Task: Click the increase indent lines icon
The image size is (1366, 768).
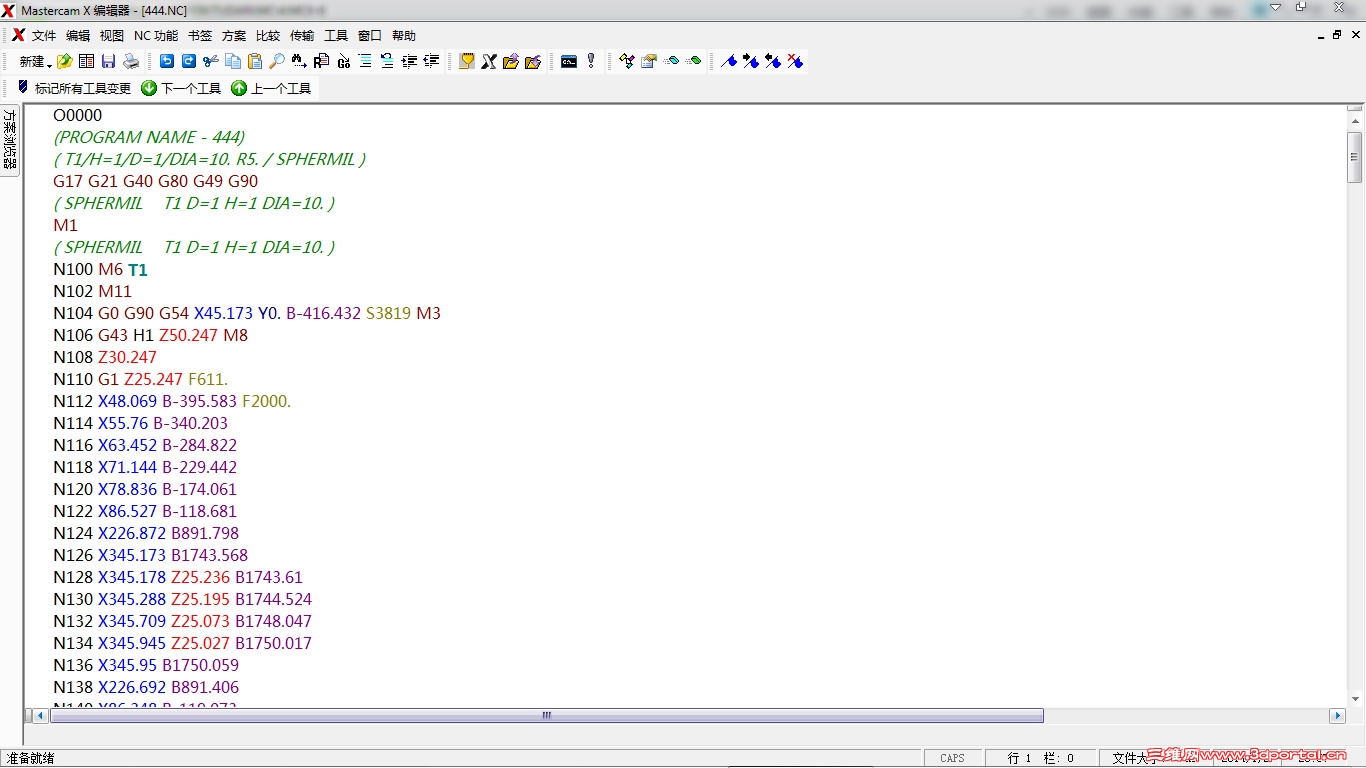Action: click(409, 61)
